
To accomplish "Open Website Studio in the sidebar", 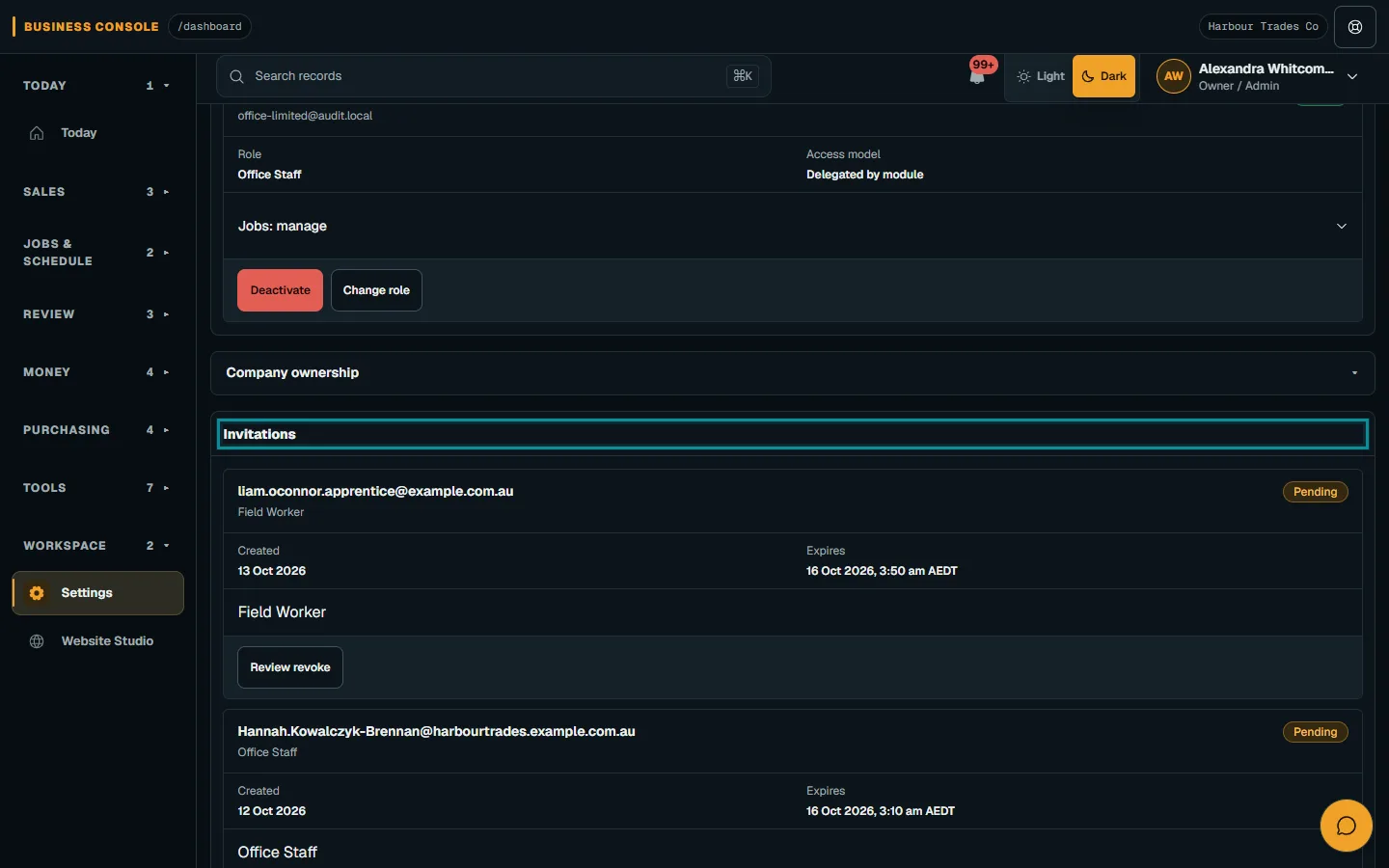I will (x=97, y=641).
